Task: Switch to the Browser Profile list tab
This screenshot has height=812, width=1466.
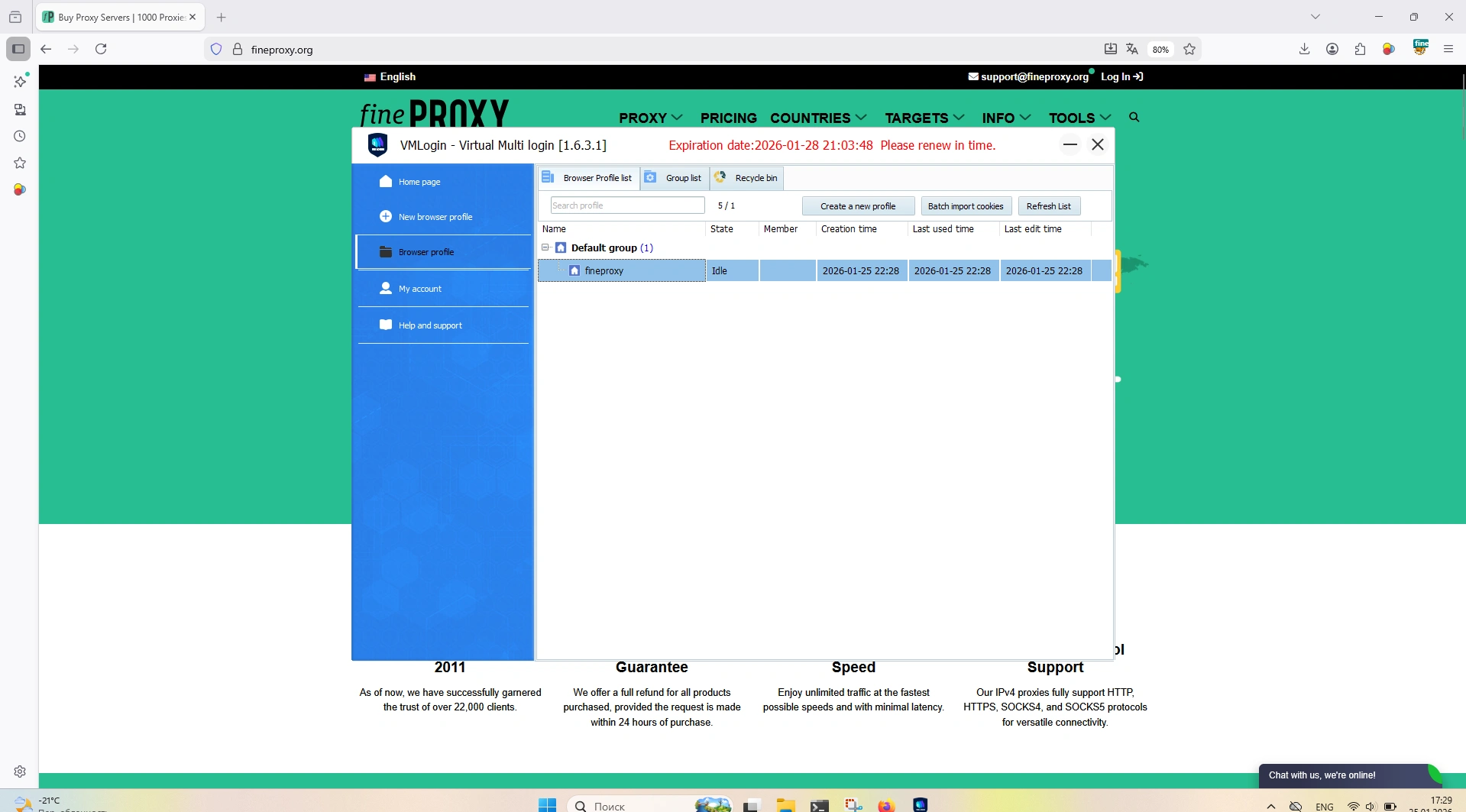Action: pos(588,178)
